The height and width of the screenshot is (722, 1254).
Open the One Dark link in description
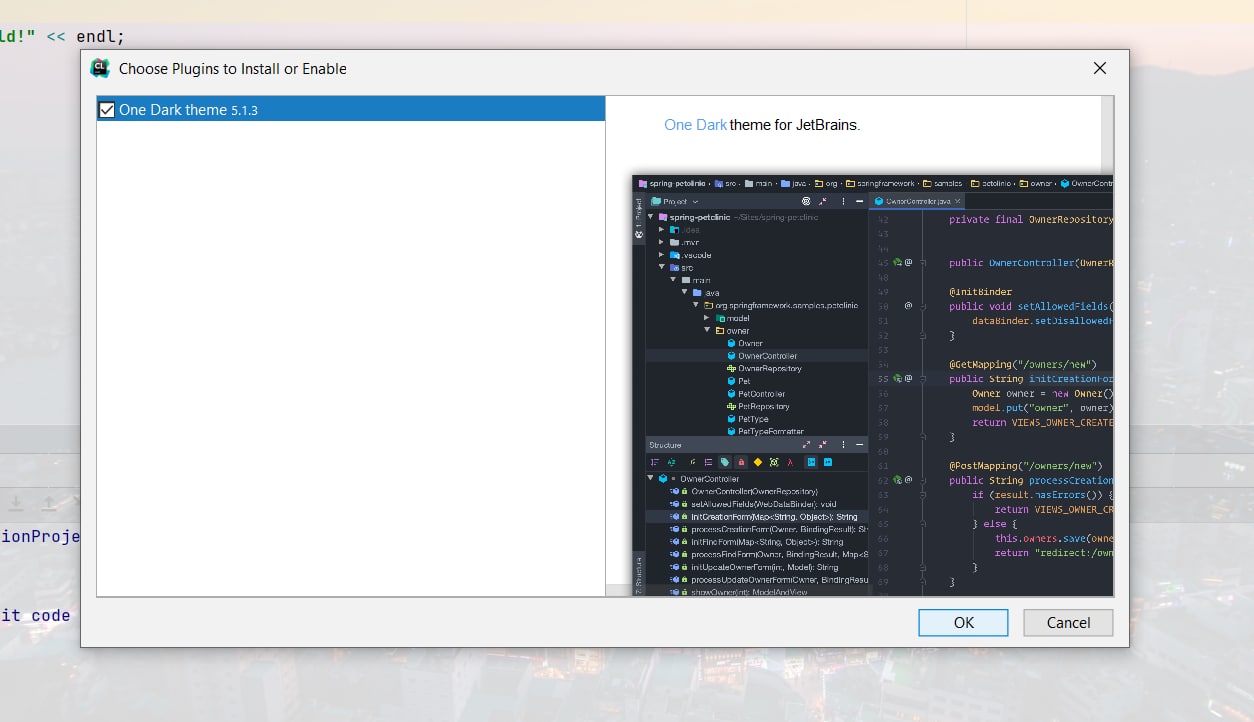695,125
